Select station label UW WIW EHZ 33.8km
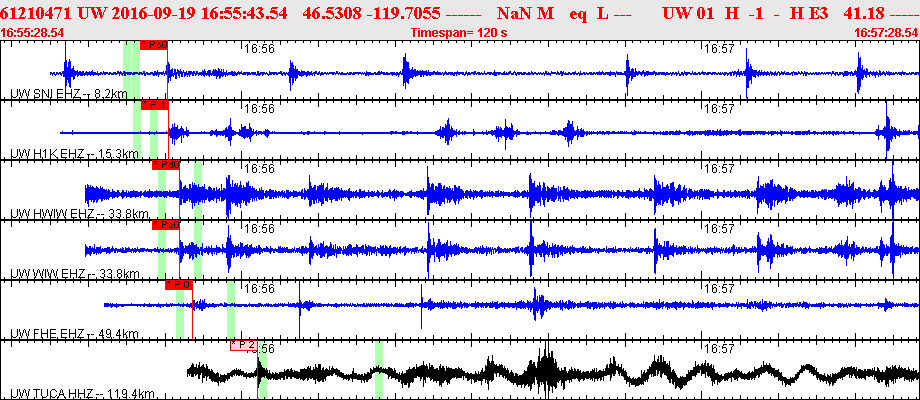Viewport: 920px width, 400px height. point(75,273)
